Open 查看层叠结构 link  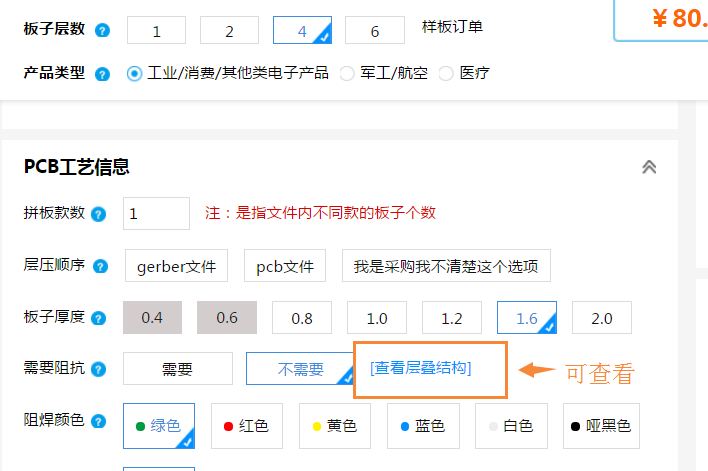[x=420, y=368]
